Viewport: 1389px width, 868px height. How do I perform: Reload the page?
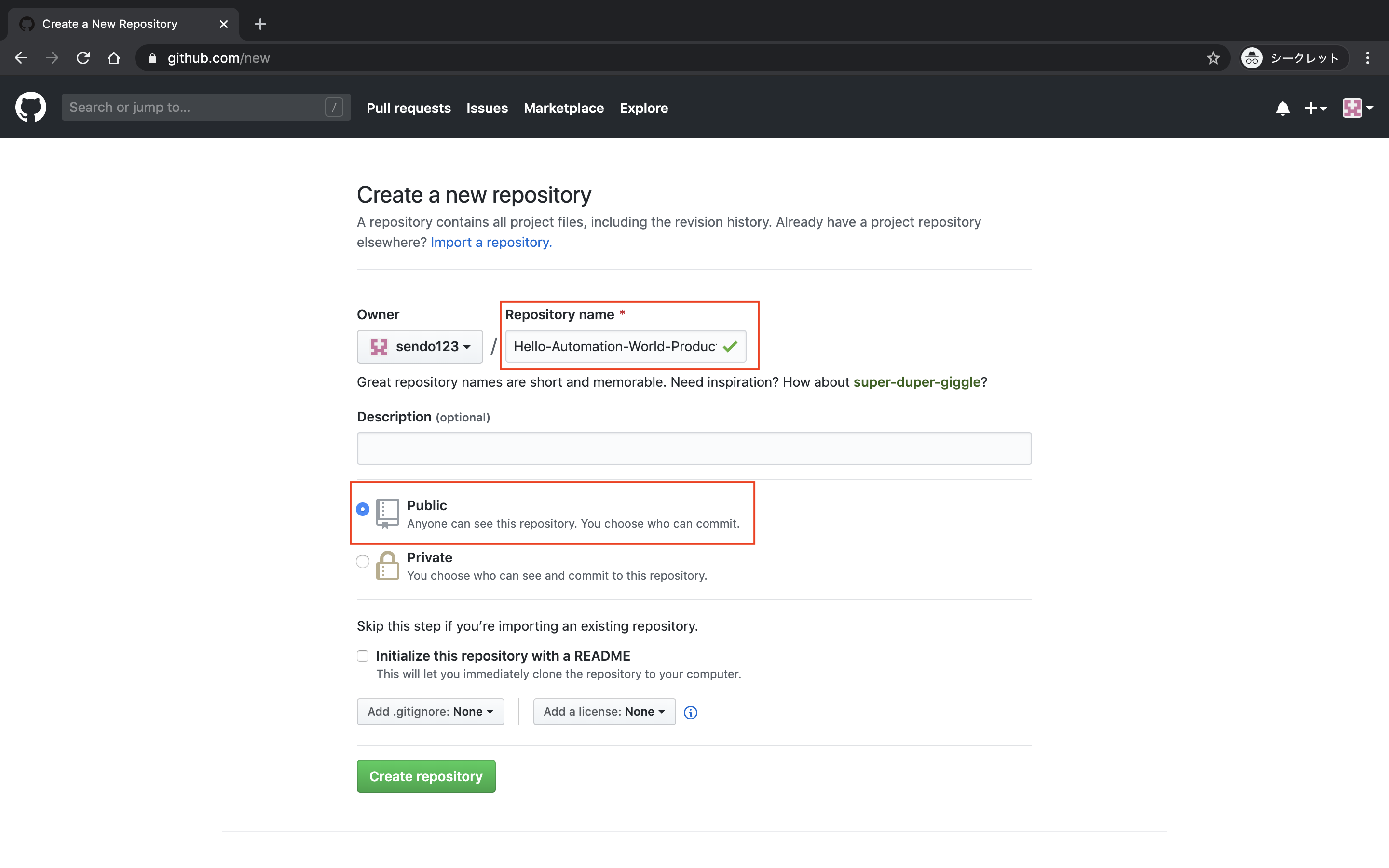83,58
